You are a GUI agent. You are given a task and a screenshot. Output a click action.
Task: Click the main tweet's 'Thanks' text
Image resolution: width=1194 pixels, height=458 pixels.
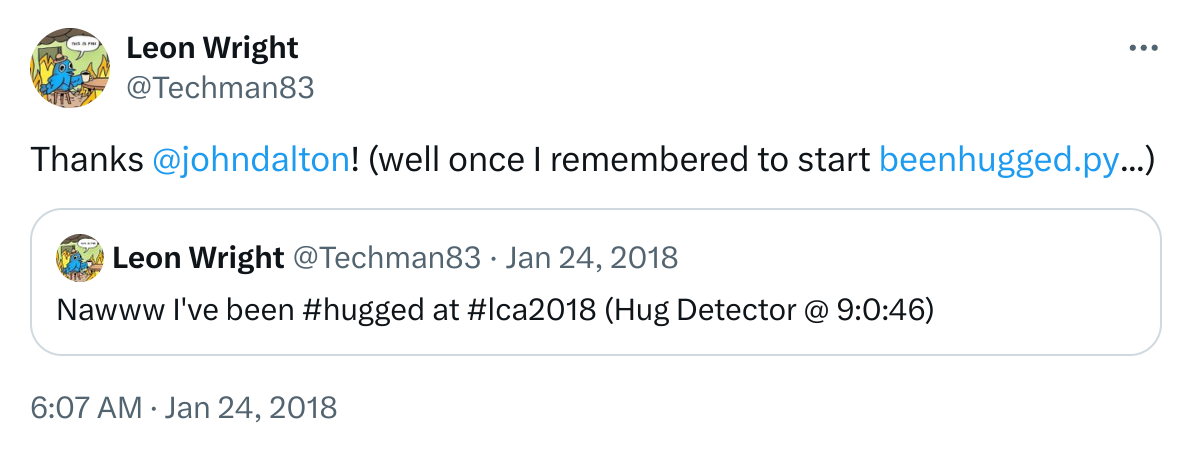pyautogui.click(x=87, y=160)
